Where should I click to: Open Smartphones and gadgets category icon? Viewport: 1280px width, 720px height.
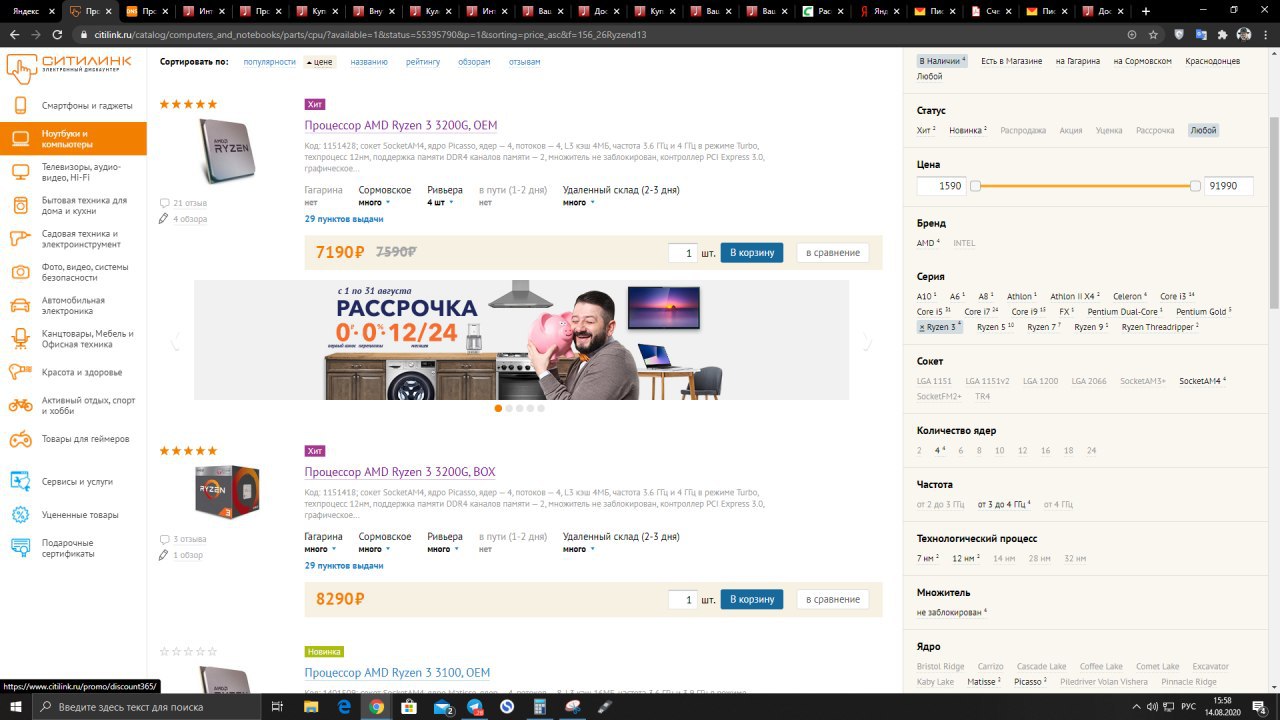coord(20,106)
